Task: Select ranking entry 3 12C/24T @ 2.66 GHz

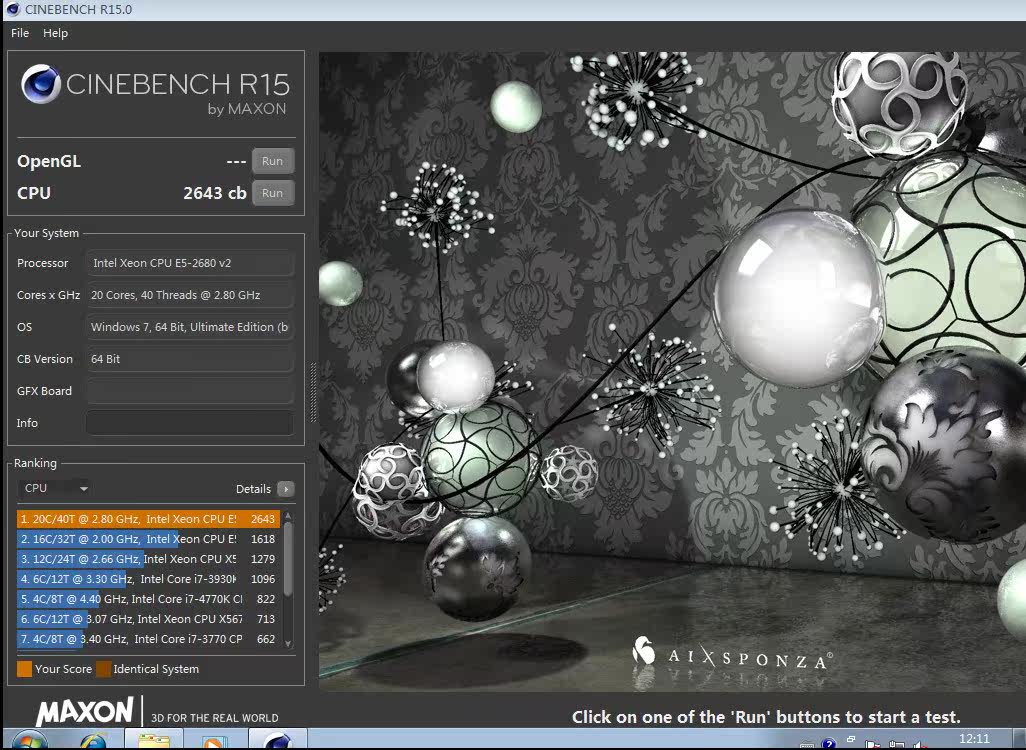Action: pos(149,559)
